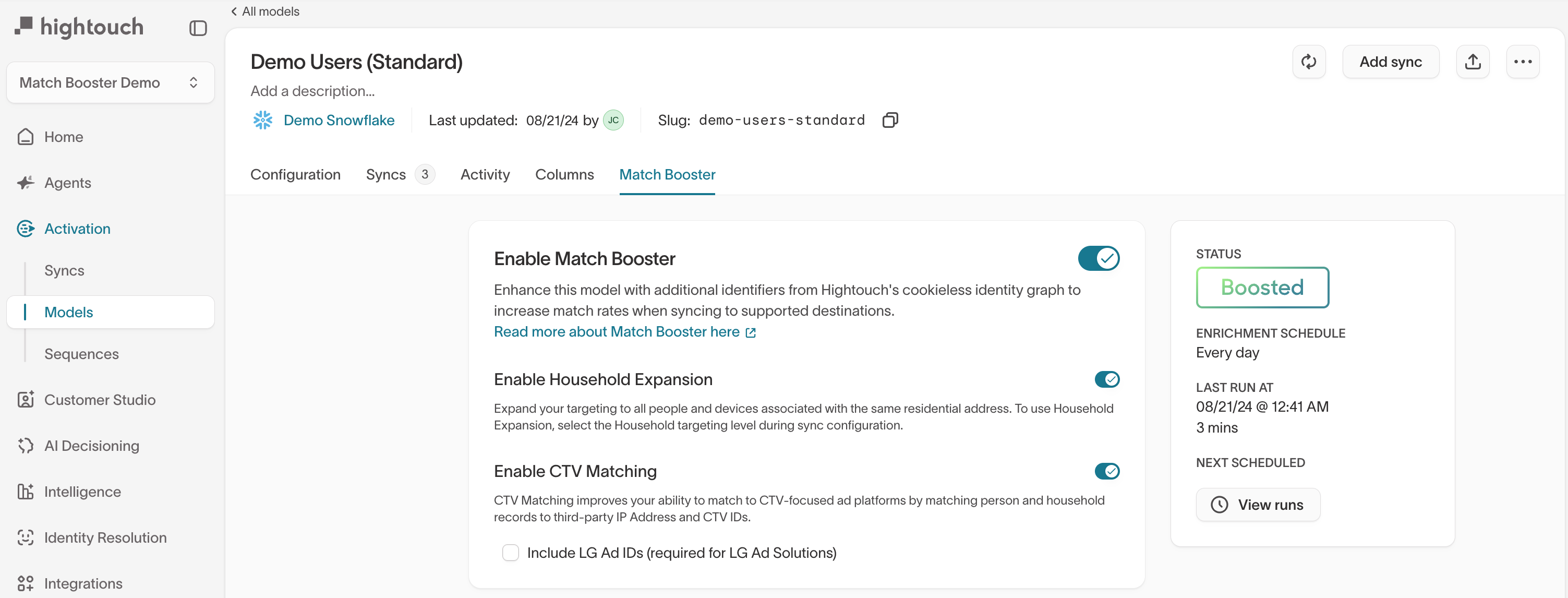Switch to the Activity tab

coord(485,175)
